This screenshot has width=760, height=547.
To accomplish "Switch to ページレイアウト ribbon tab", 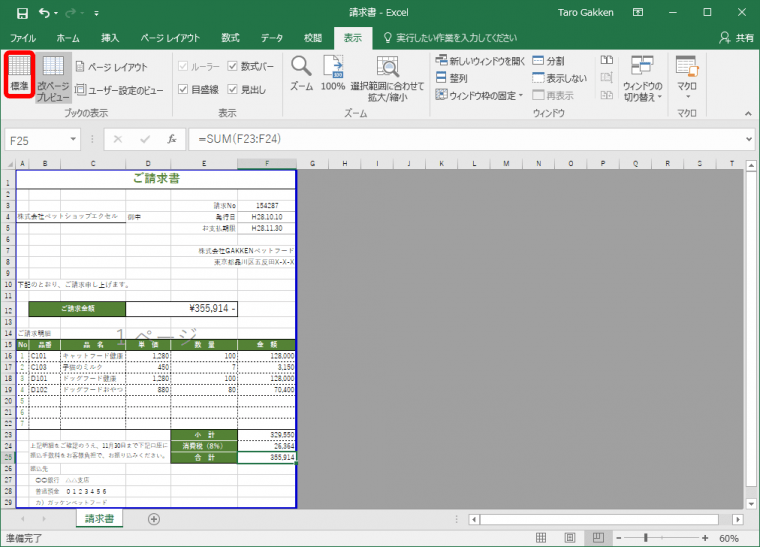I will click(170, 38).
